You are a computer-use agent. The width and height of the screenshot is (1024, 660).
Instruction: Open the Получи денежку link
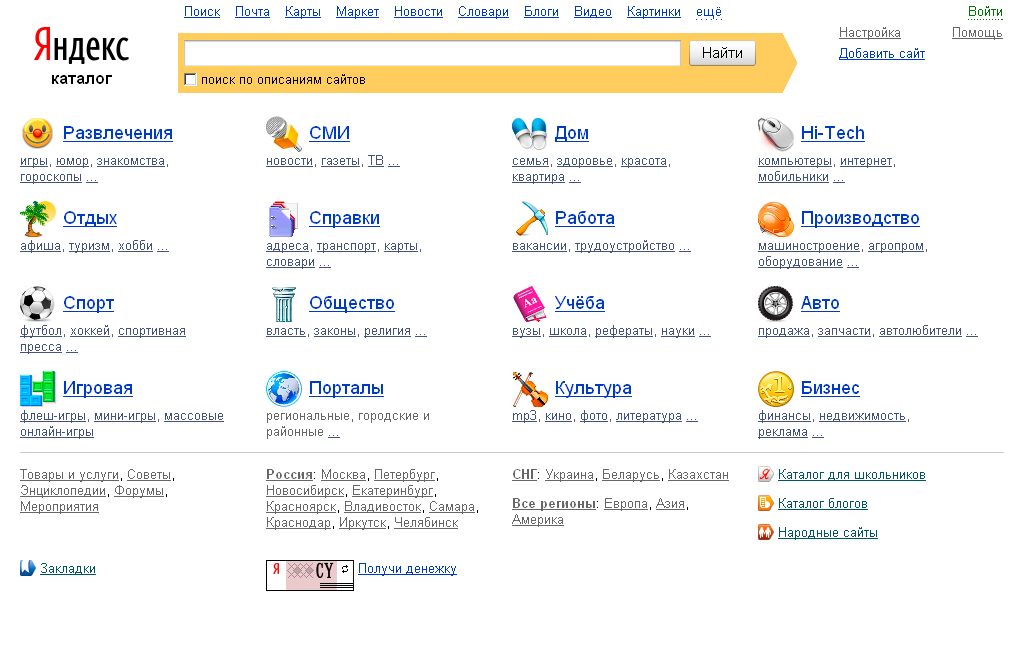(407, 569)
